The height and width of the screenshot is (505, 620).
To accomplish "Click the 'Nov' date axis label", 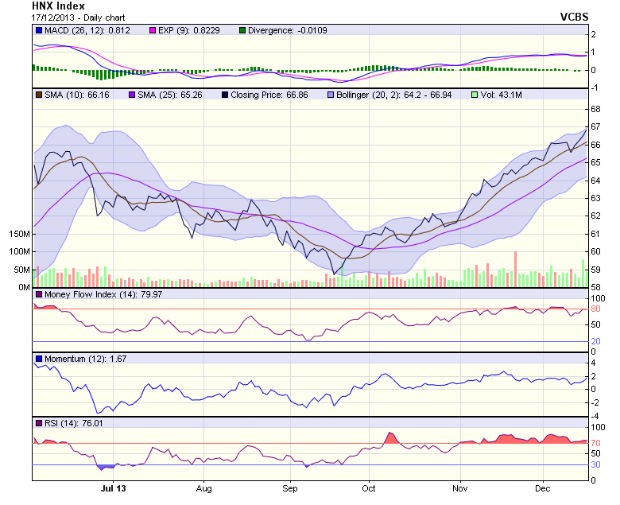I will [x=459, y=489].
